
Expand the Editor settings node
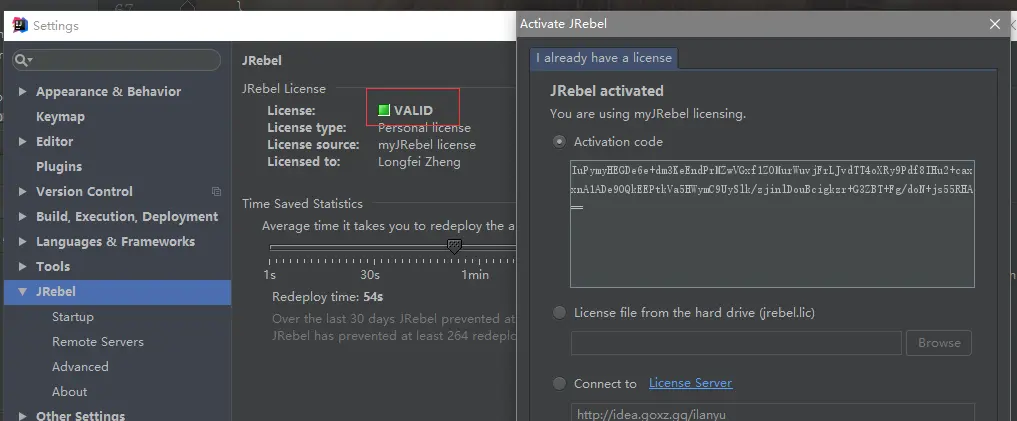(x=23, y=141)
